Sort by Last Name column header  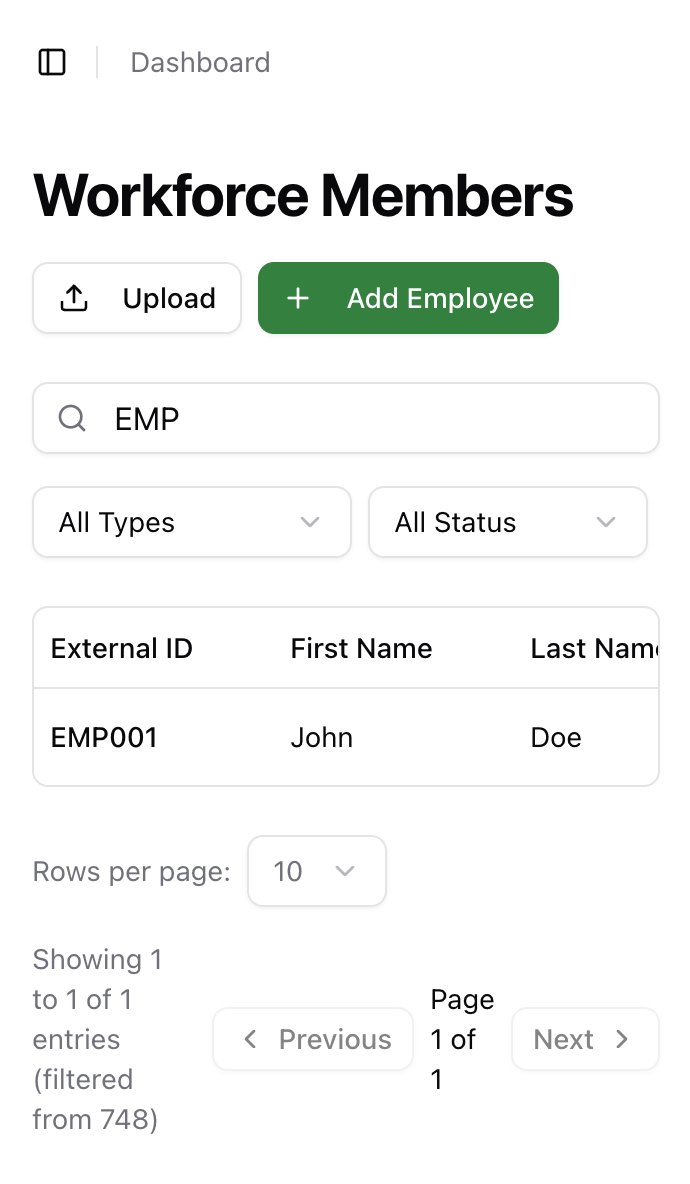pyautogui.click(x=593, y=648)
